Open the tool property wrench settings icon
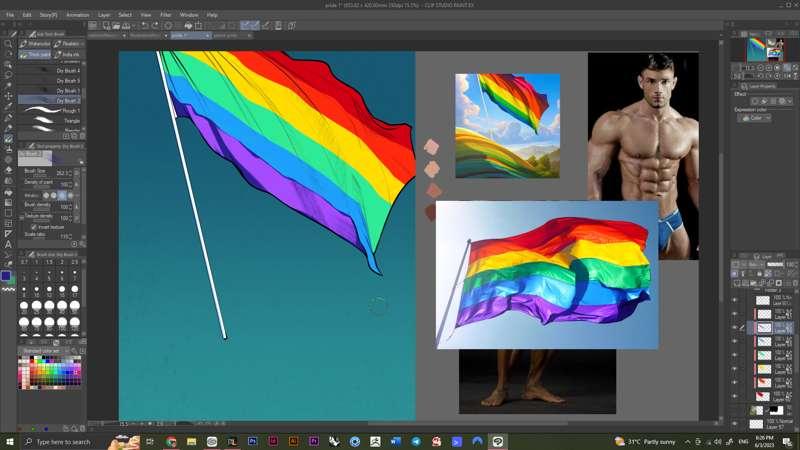 pos(82,244)
